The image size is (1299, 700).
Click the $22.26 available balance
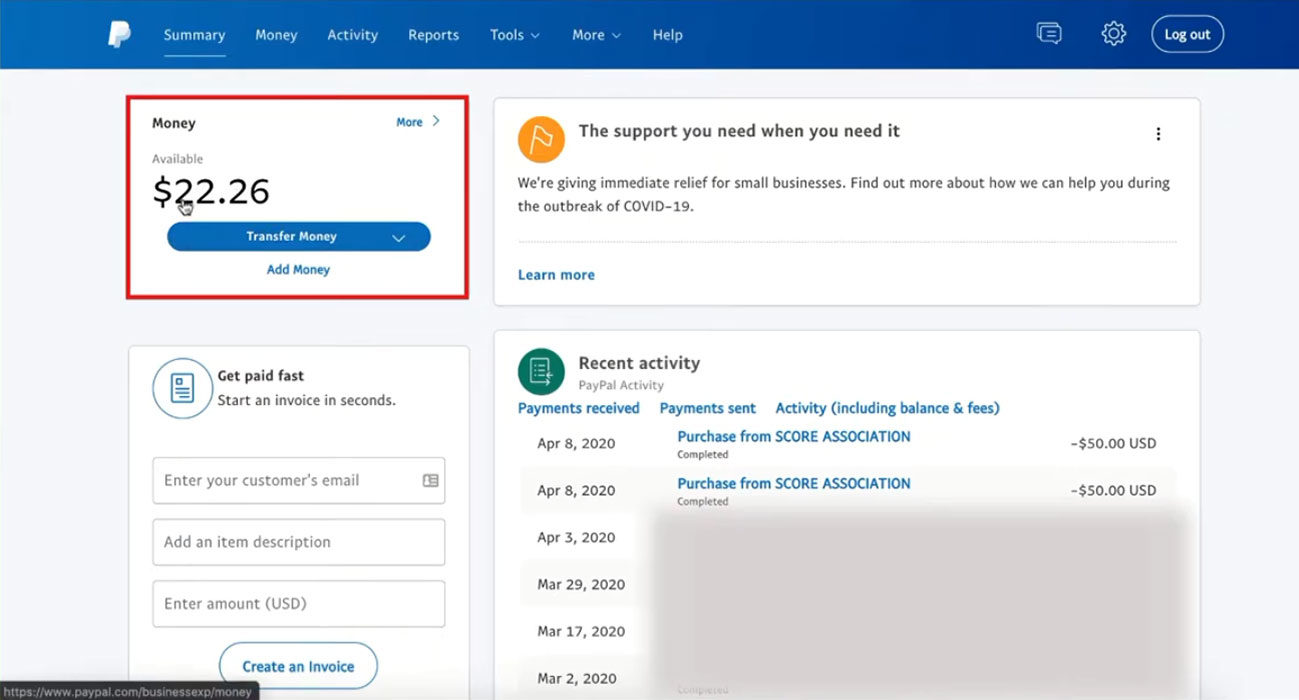(211, 191)
